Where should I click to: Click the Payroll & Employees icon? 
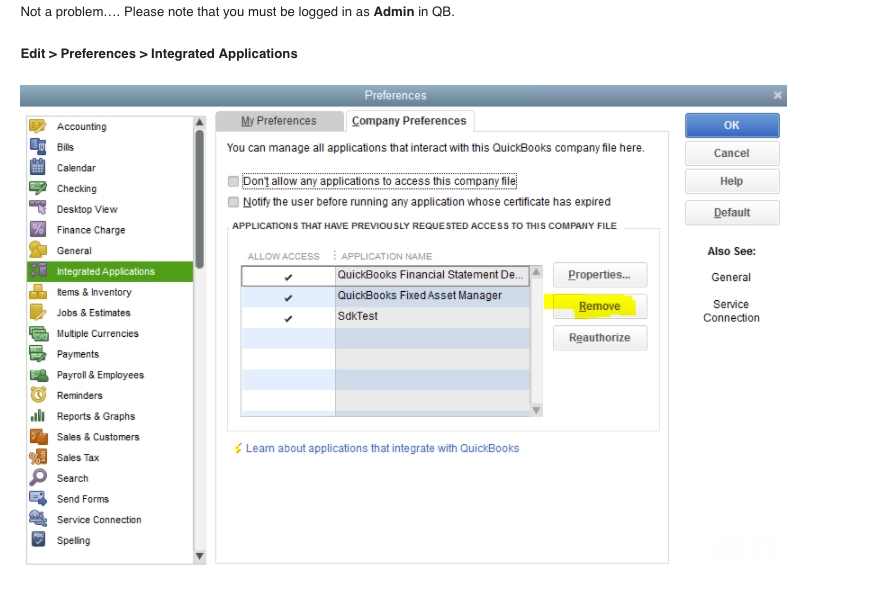click(x=38, y=374)
